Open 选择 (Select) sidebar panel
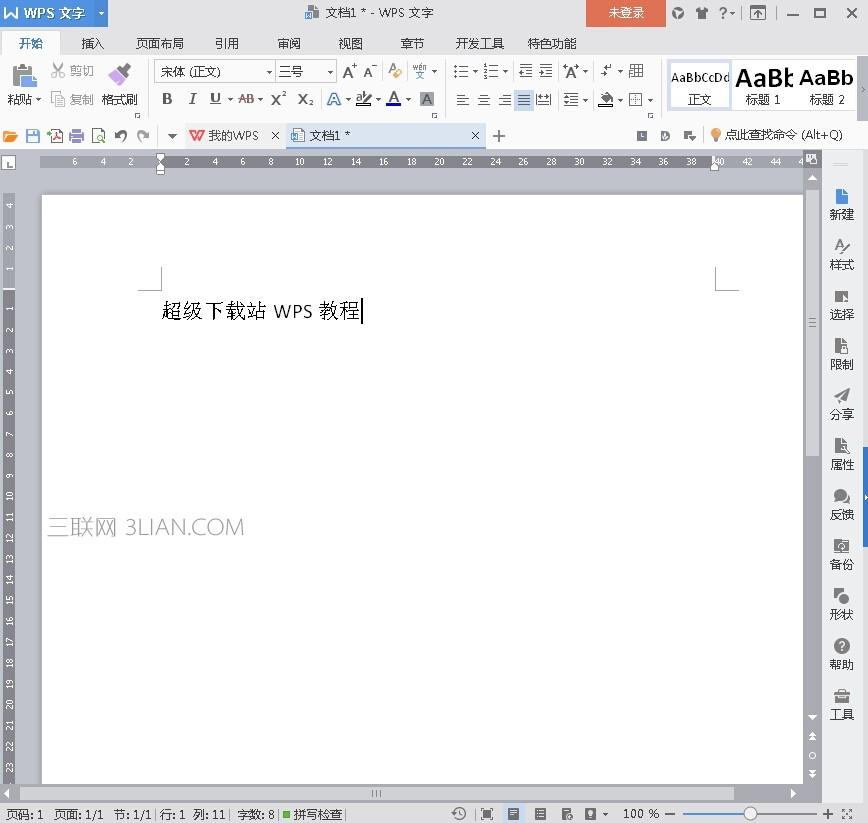 841,304
